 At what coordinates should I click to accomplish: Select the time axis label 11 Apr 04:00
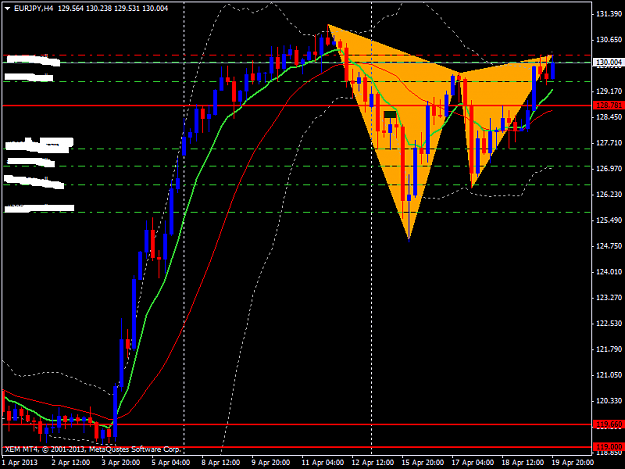pos(323,462)
